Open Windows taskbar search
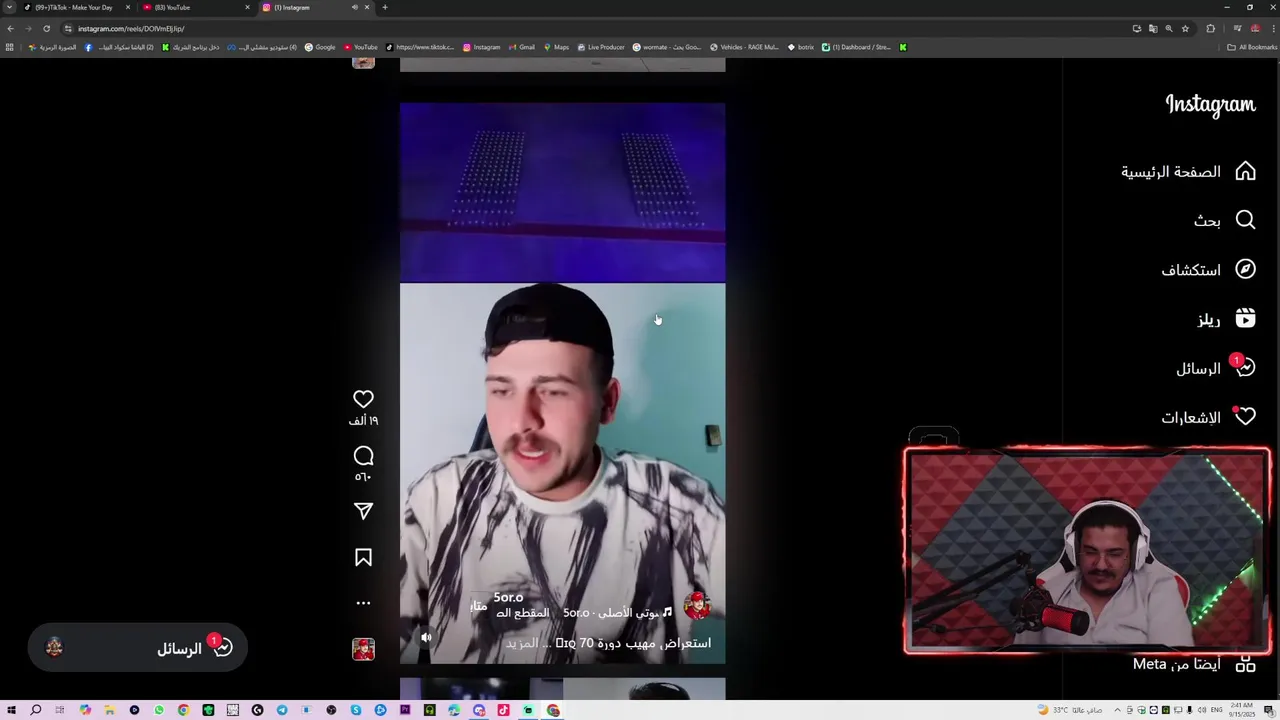This screenshot has width=1280, height=720. coord(35,710)
